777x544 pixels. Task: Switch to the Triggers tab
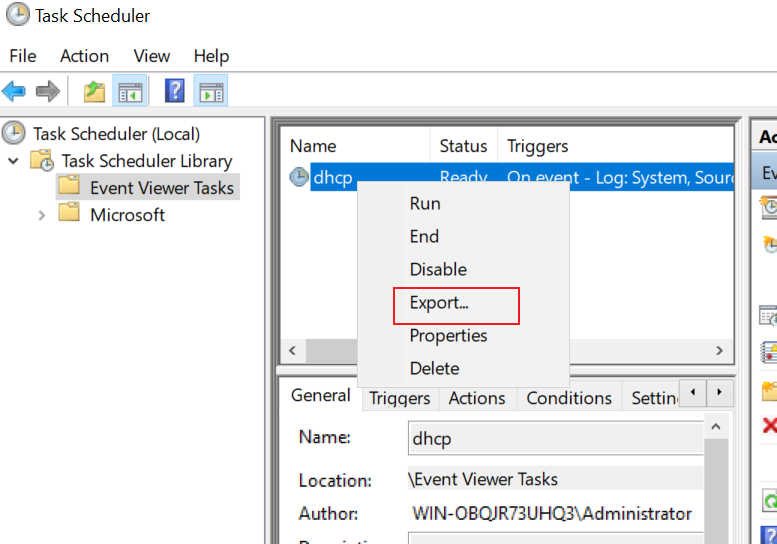coord(400,398)
